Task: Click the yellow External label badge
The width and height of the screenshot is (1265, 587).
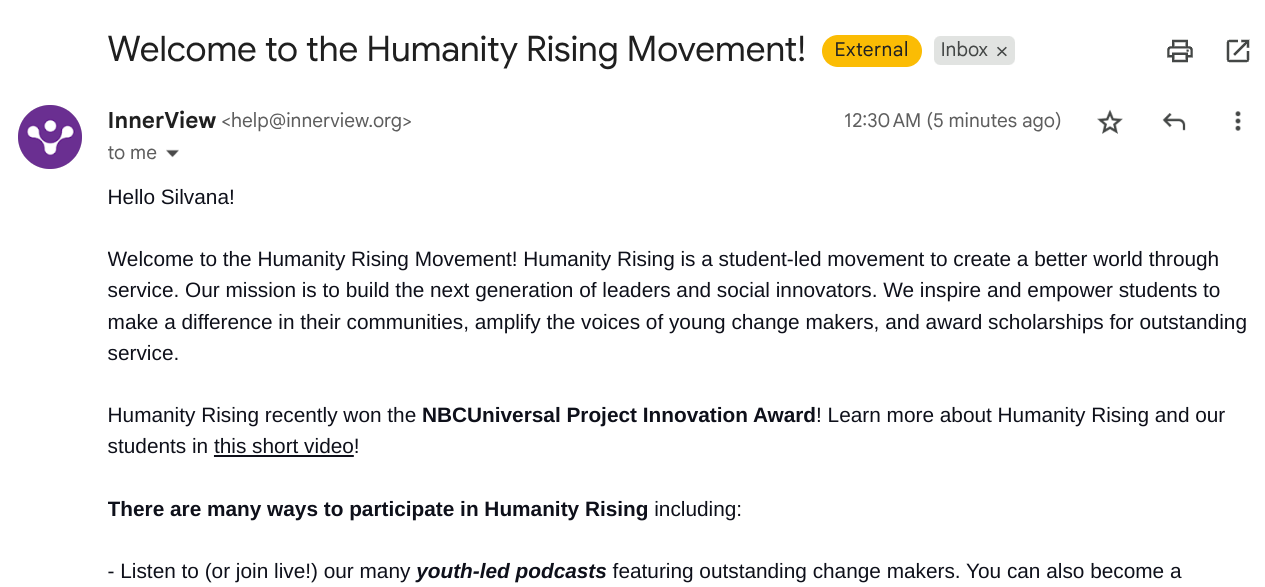Action: coord(871,50)
